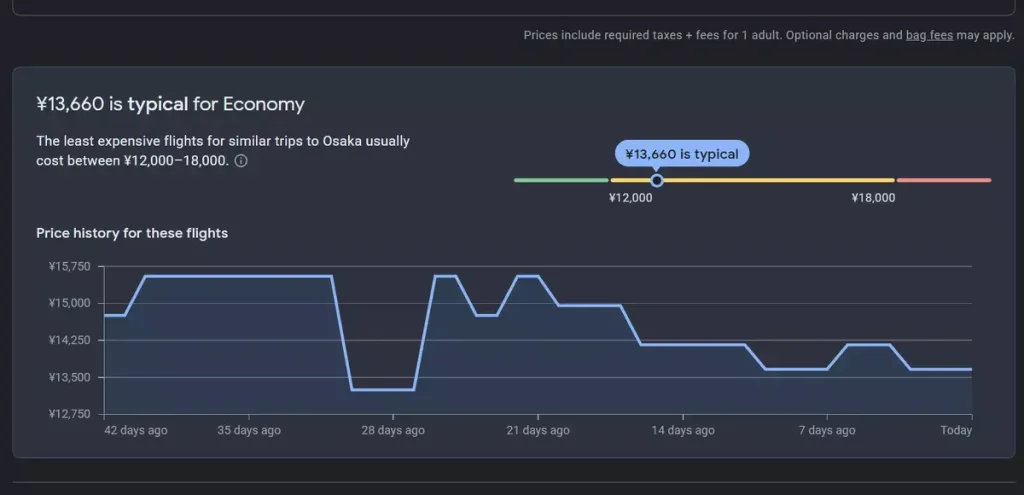Click the ¥12,750 label on the price axis
Screen dimensions: 1024x495
(x=69, y=414)
